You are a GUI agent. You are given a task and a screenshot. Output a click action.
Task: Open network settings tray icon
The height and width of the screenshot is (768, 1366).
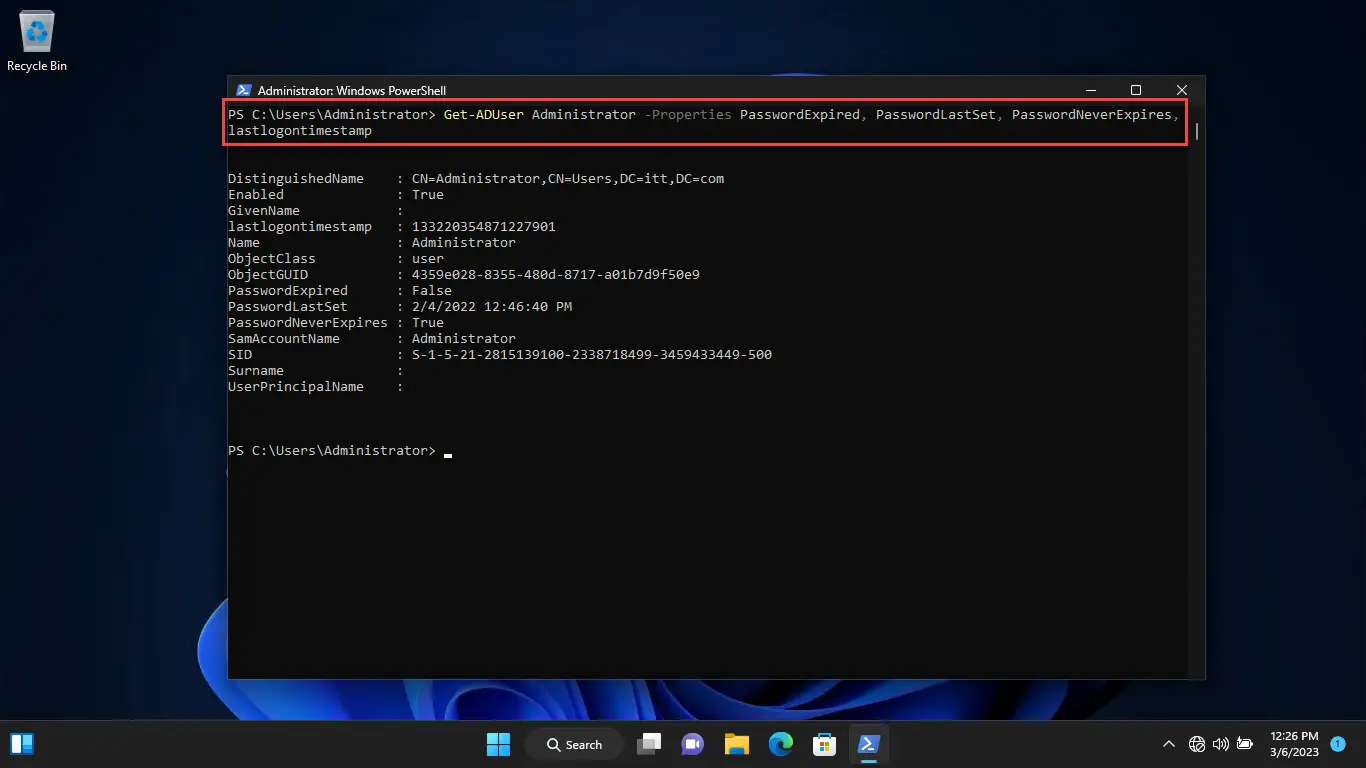coord(1196,744)
